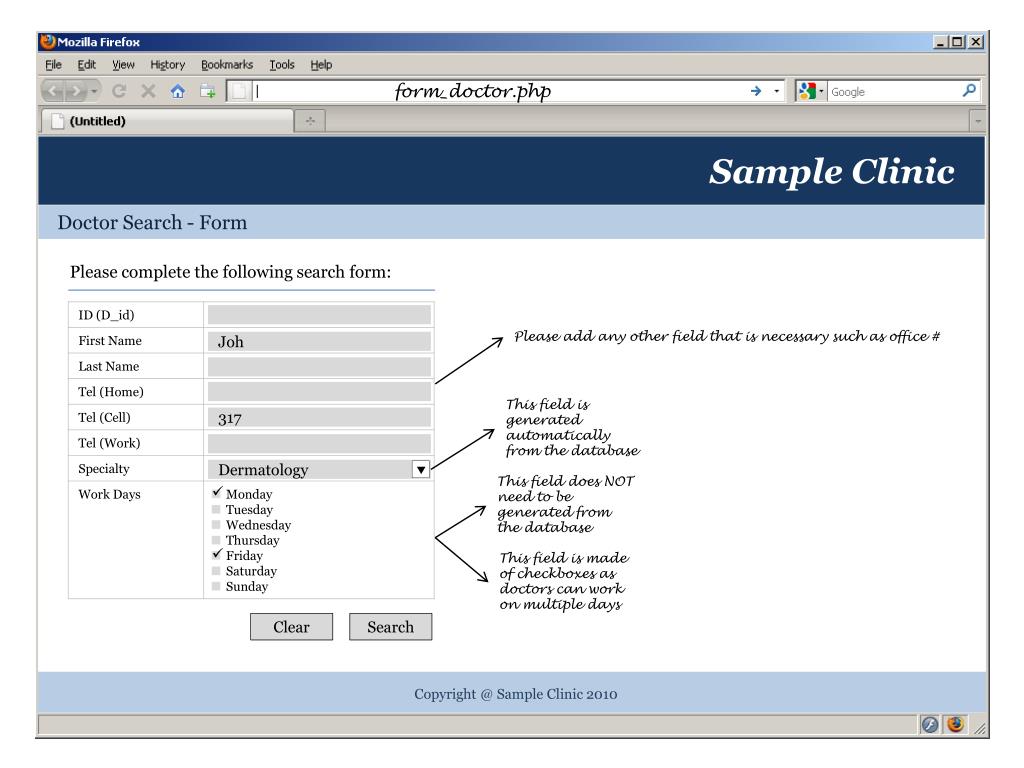Open the Google search engine selector

(810, 91)
